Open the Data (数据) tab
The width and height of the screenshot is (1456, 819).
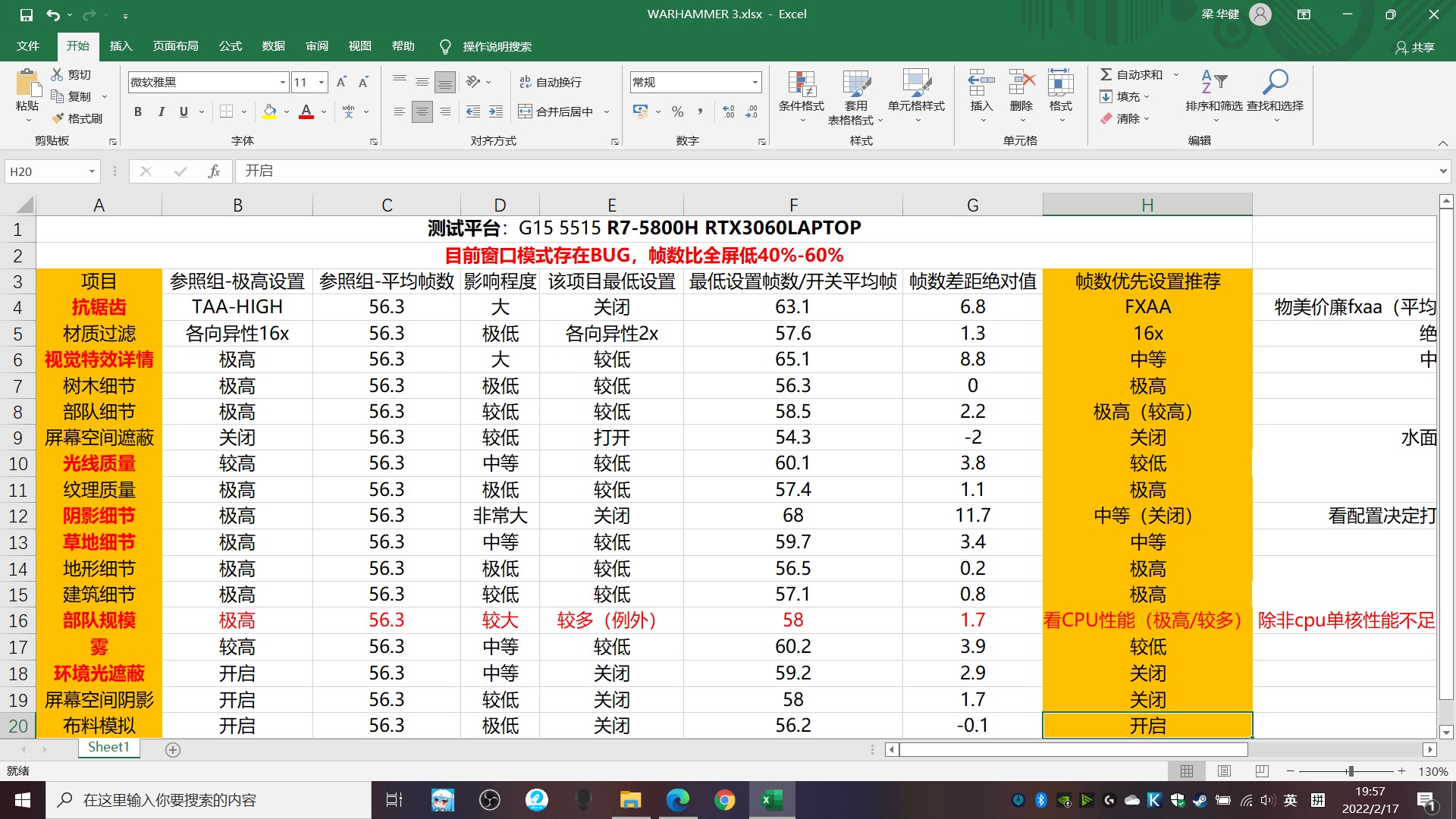click(x=274, y=46)
